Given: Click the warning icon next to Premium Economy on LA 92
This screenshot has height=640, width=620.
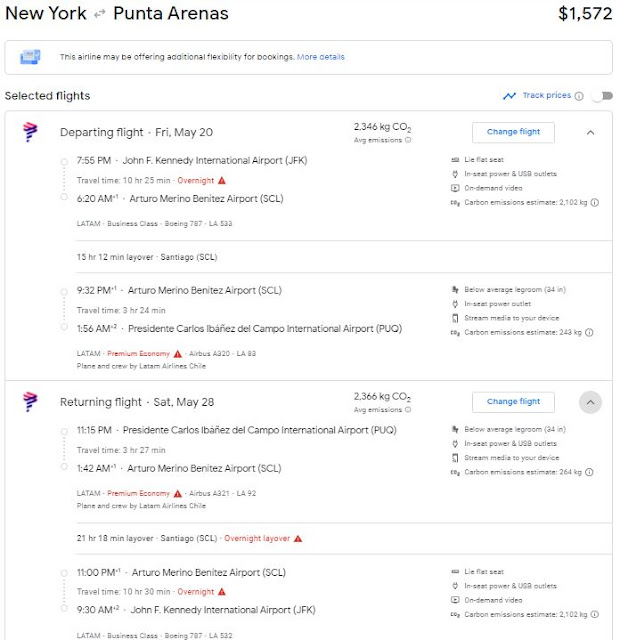Looking at the screenshot, I should (177, 493).
